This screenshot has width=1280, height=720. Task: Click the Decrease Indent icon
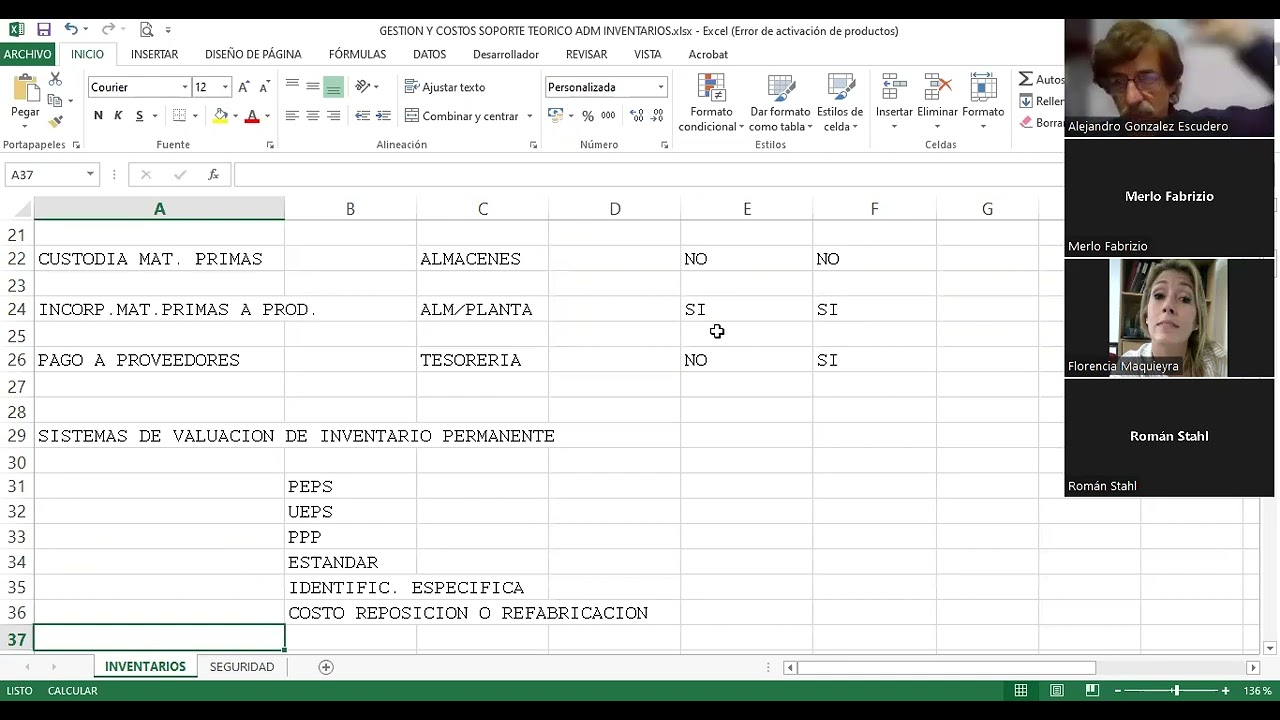point(362,116)
